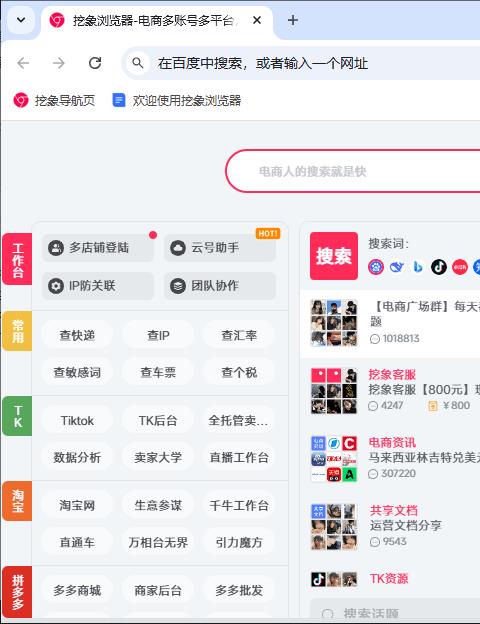Open 引力魔方 shortcut
The height and width of the screenshot is (624, 480).
click(x=239, y=542)
